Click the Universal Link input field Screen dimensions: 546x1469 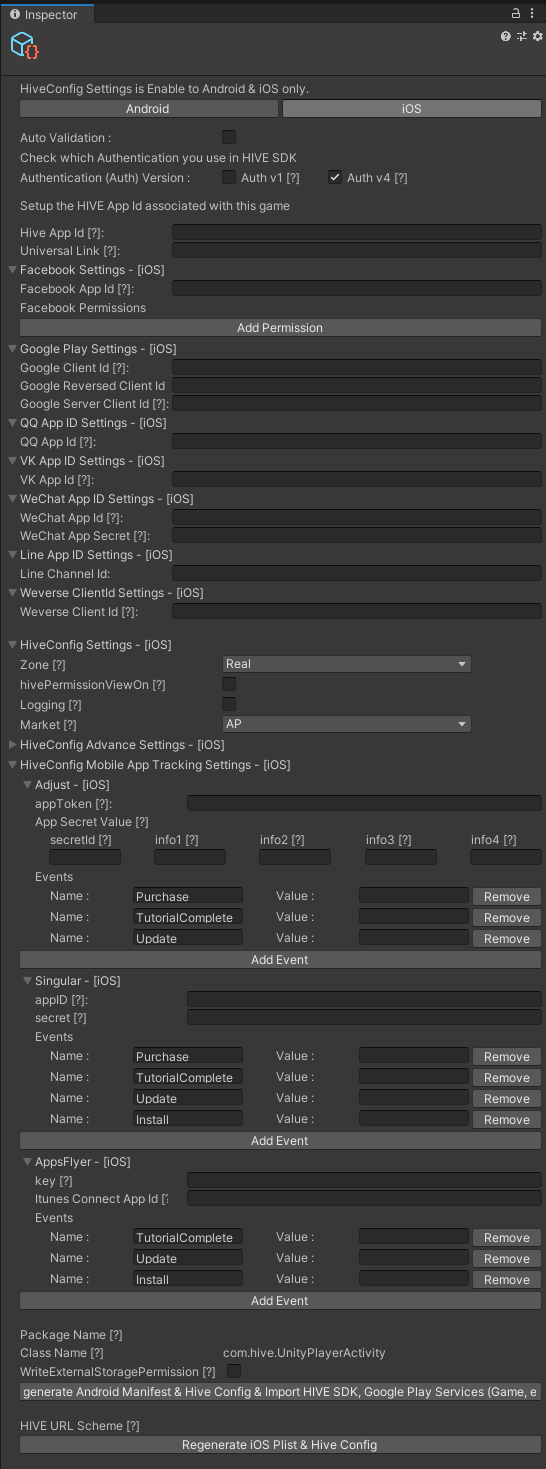pos(357,250)
